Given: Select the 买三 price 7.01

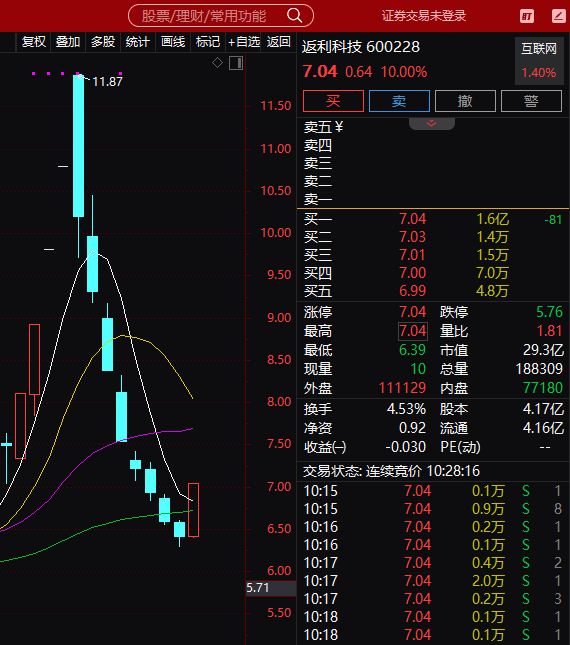Looking at the screenshot, I should click(412, 255).
